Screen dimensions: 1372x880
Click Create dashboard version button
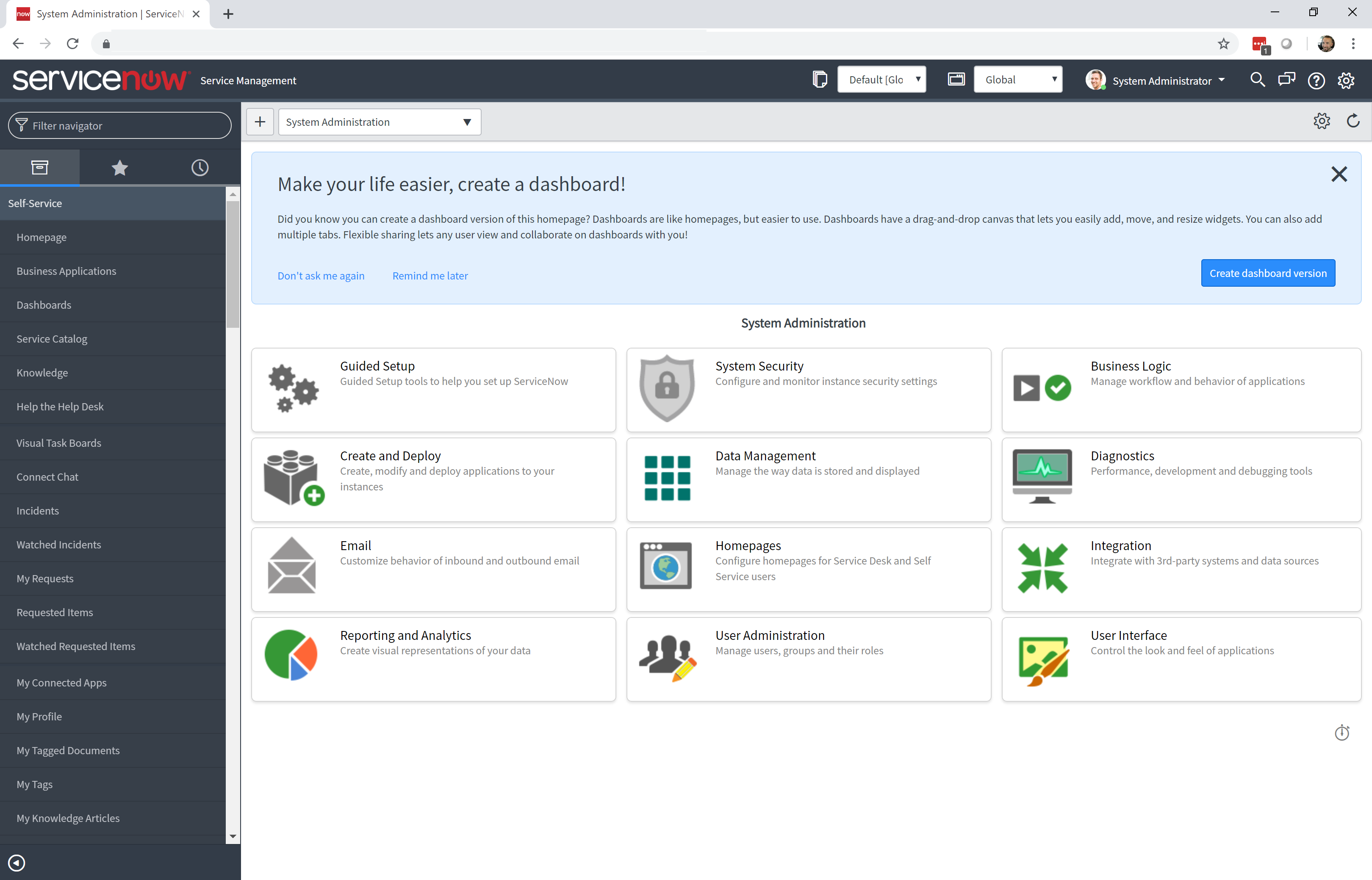click(x=1268, y=272)
